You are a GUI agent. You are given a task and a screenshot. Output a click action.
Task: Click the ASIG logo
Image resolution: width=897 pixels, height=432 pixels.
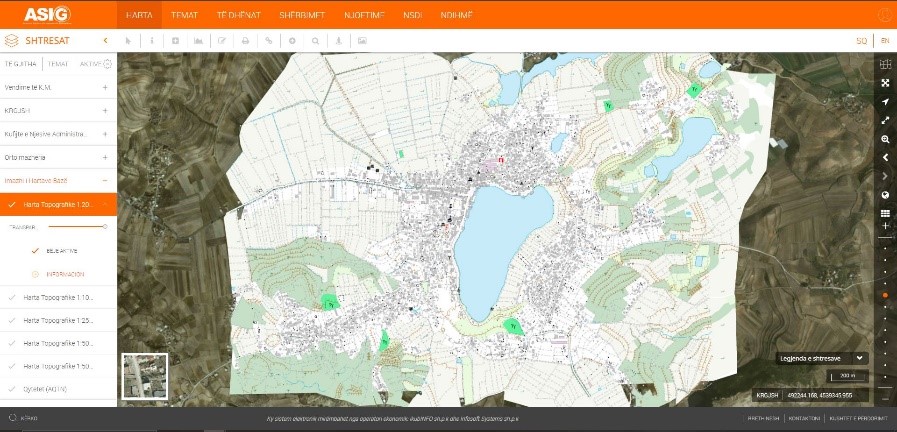point(47,14)
